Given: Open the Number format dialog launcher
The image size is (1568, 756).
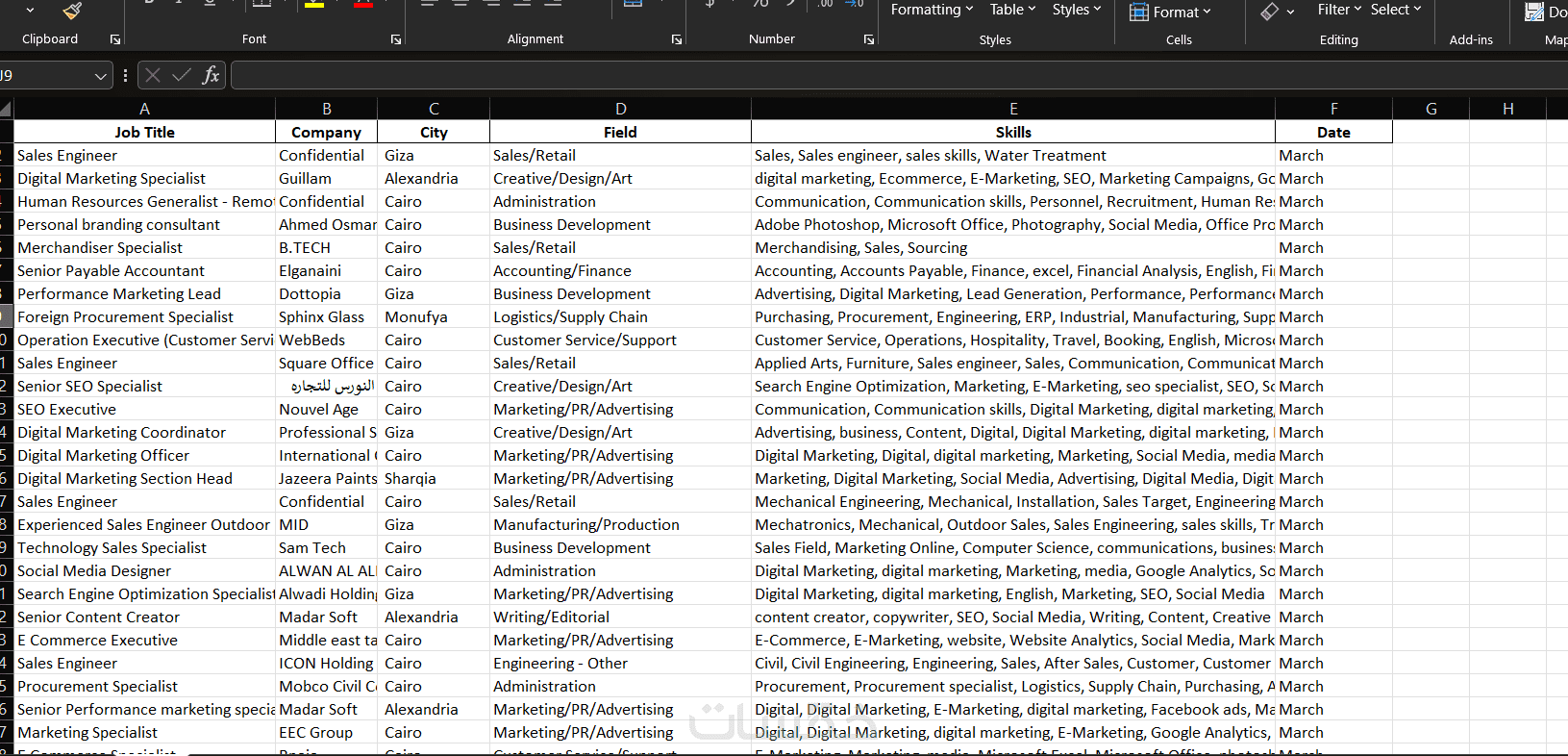Looking at the screenshot, I should coord(869,39).
